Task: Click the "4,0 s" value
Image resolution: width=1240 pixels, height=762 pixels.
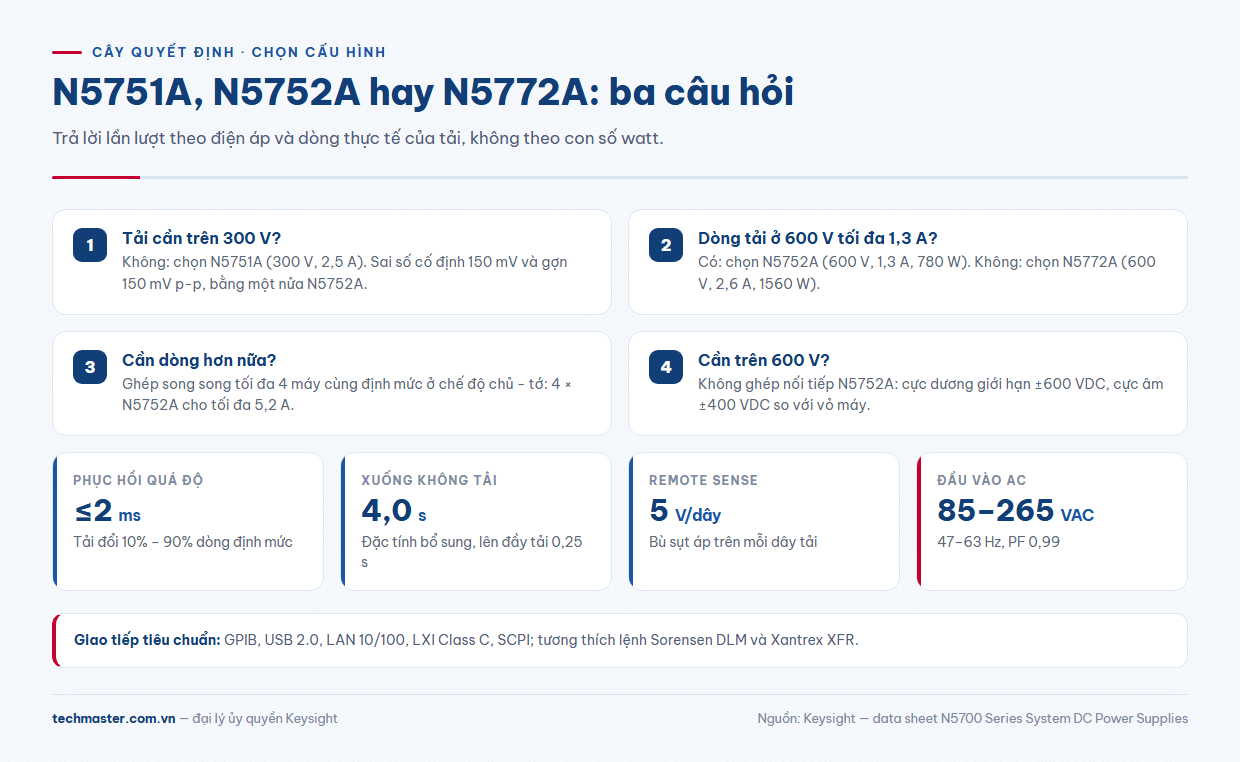Action: click(394, 511)
